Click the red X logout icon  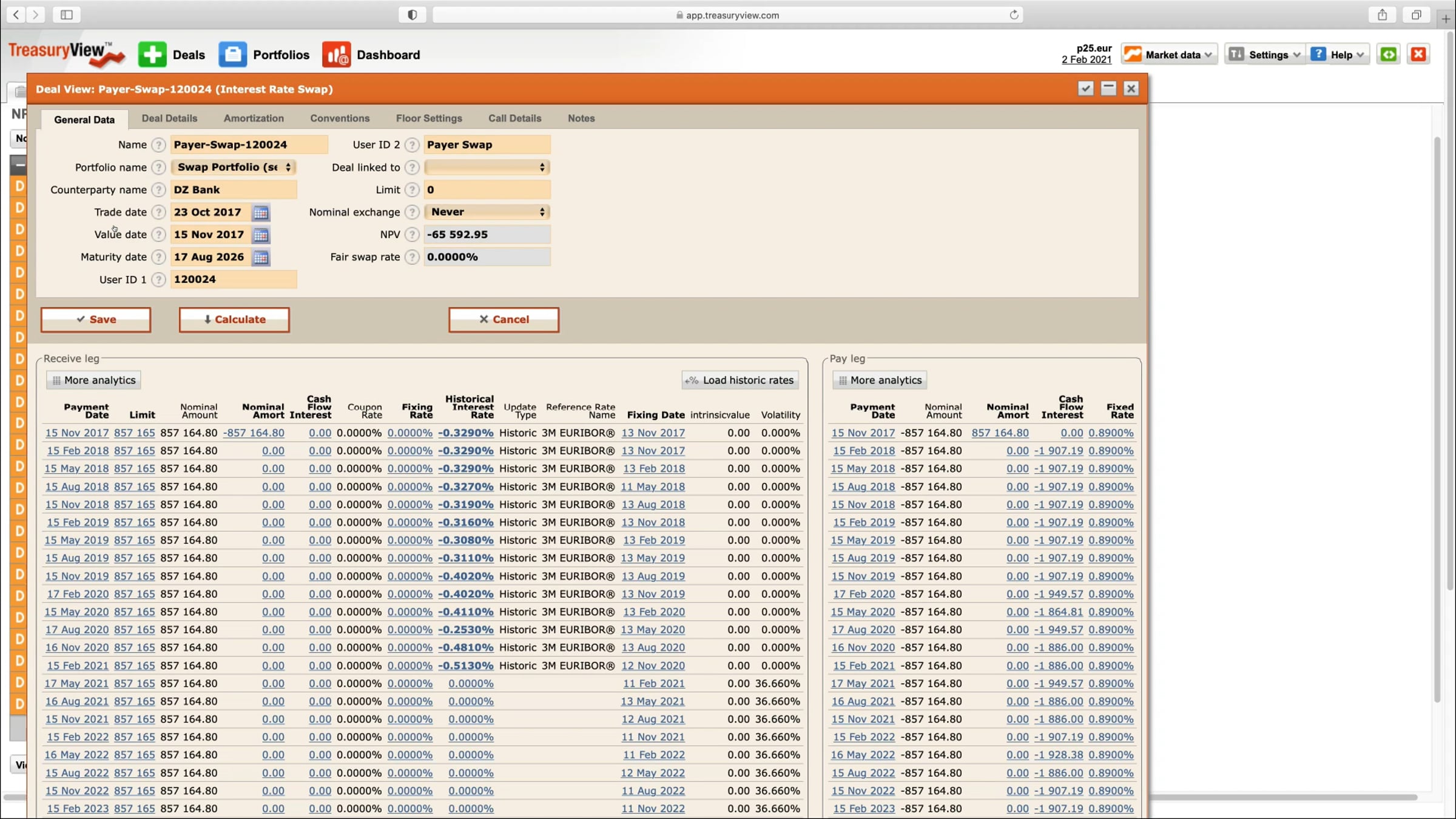tap(1418, 55)
